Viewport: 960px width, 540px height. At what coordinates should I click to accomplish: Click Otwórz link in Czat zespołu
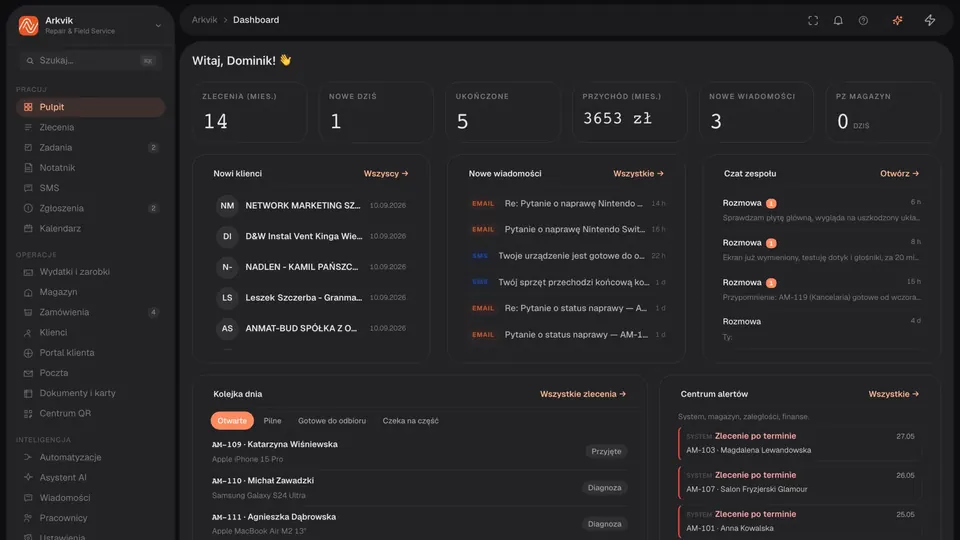(899, 174)
